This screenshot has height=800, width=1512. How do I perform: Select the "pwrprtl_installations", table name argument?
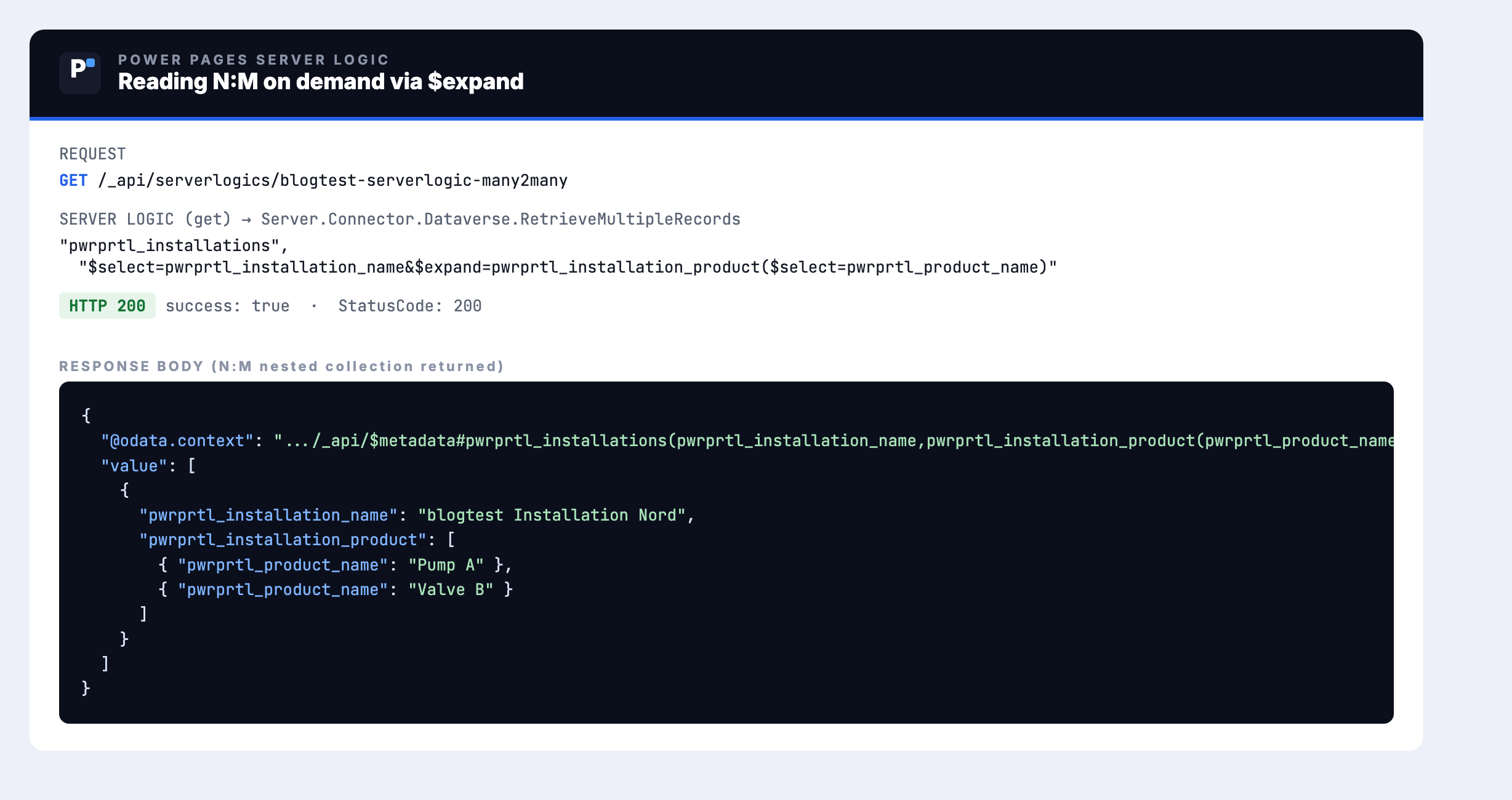tap(174, 246)
